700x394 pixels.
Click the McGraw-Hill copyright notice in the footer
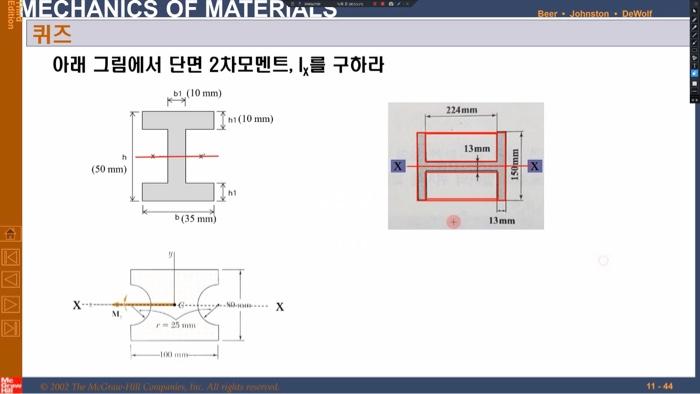[x=159, y=386]
